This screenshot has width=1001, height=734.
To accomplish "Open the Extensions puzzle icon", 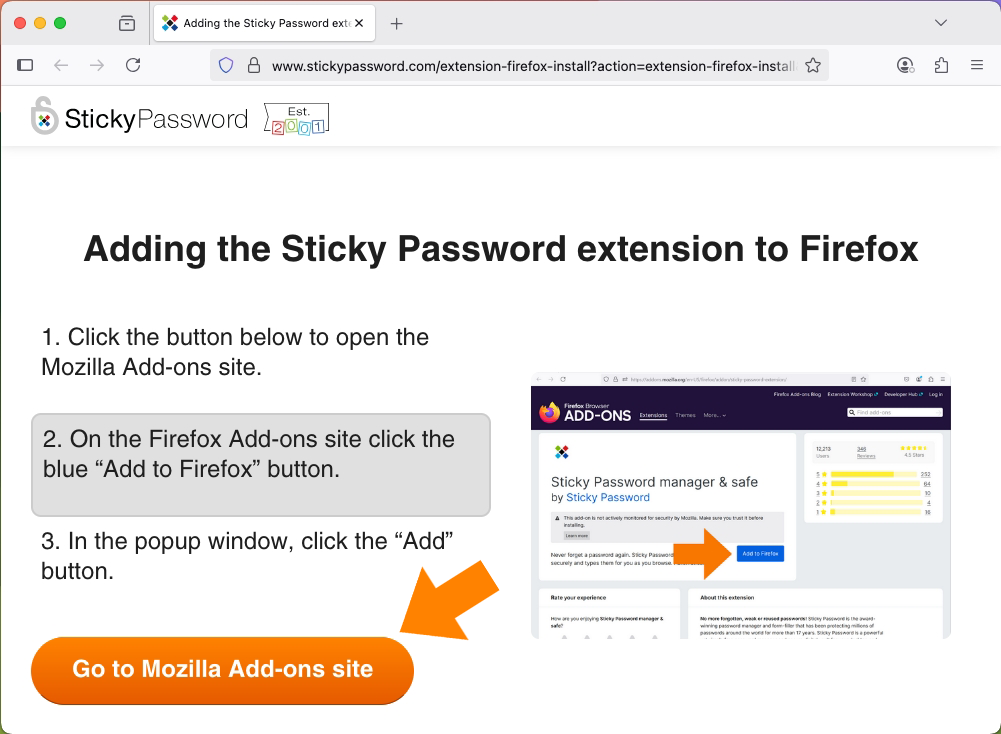I will [941, 65].
